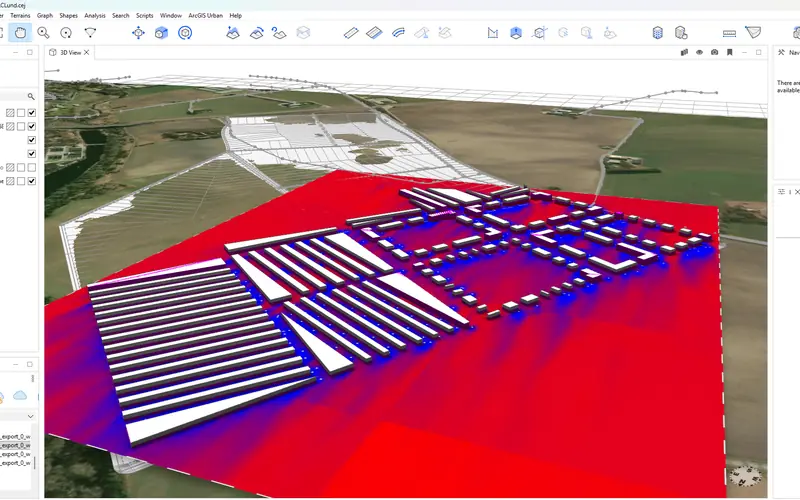The height and width of the screenshot is (500, 800).
Task: Uncheck the first layer's visibility checkbox
Action: pos(32,113)
